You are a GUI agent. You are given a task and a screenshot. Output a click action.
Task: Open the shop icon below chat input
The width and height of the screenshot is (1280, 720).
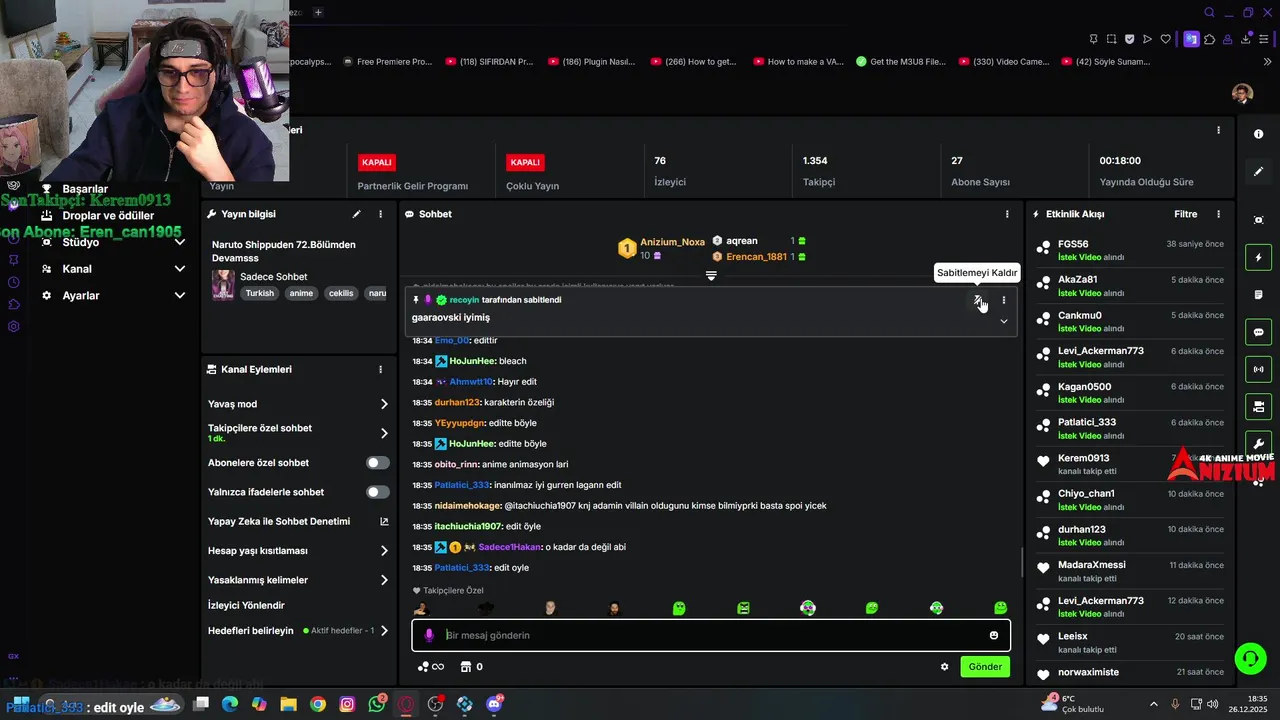[465, 667]
